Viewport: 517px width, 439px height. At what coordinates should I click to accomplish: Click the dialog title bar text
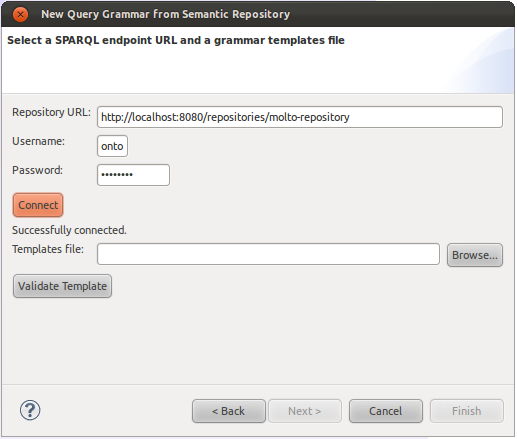pos(165,14)
